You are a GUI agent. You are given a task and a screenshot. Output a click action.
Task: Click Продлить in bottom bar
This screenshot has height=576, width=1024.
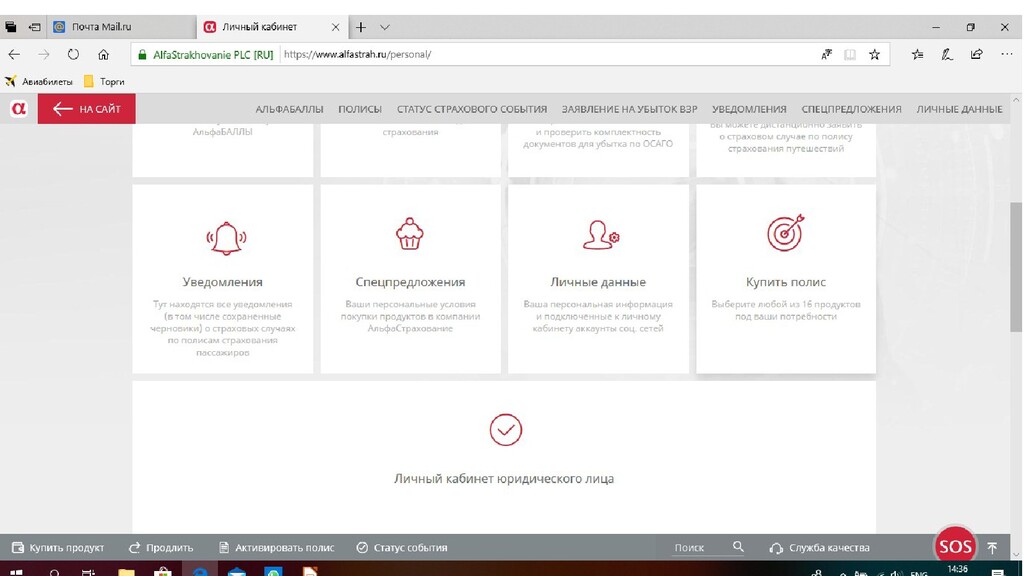click(x=161, y=548)
